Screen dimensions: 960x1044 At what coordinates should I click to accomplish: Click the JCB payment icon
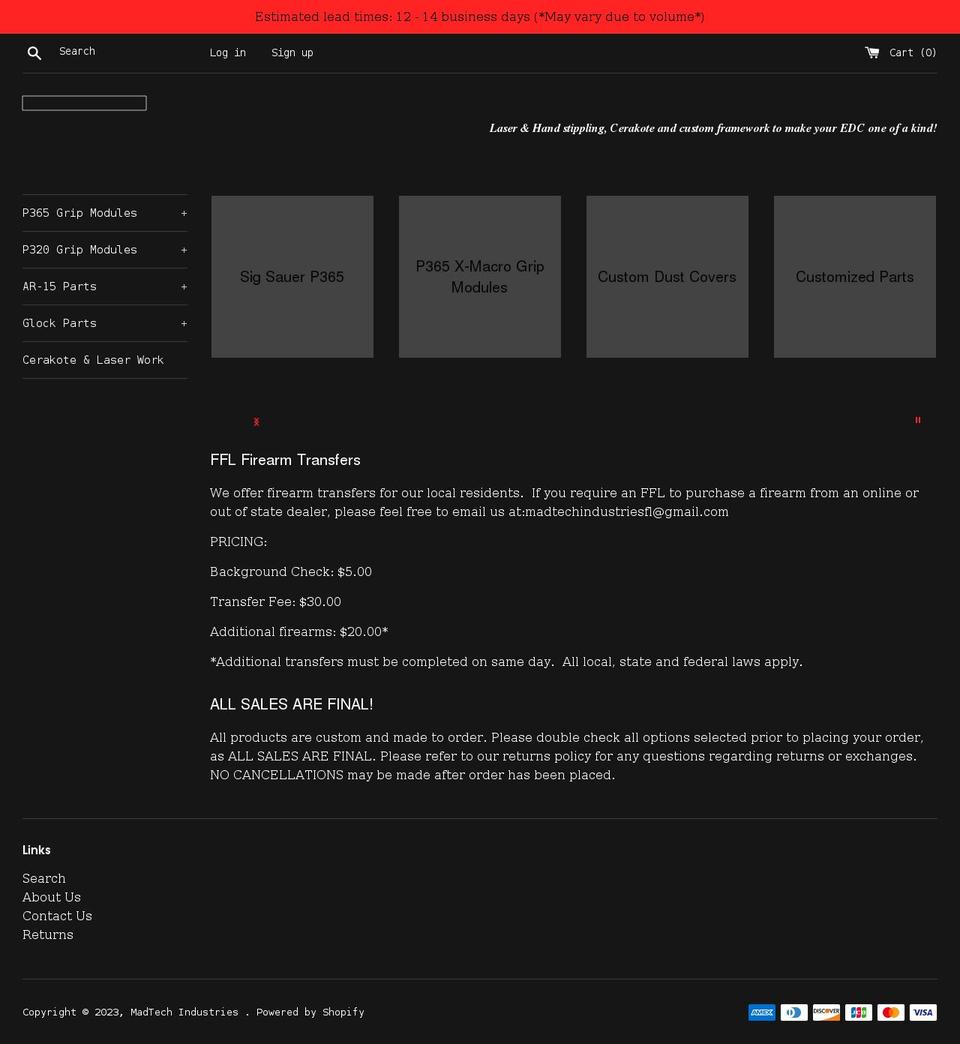pos(859,1012)
